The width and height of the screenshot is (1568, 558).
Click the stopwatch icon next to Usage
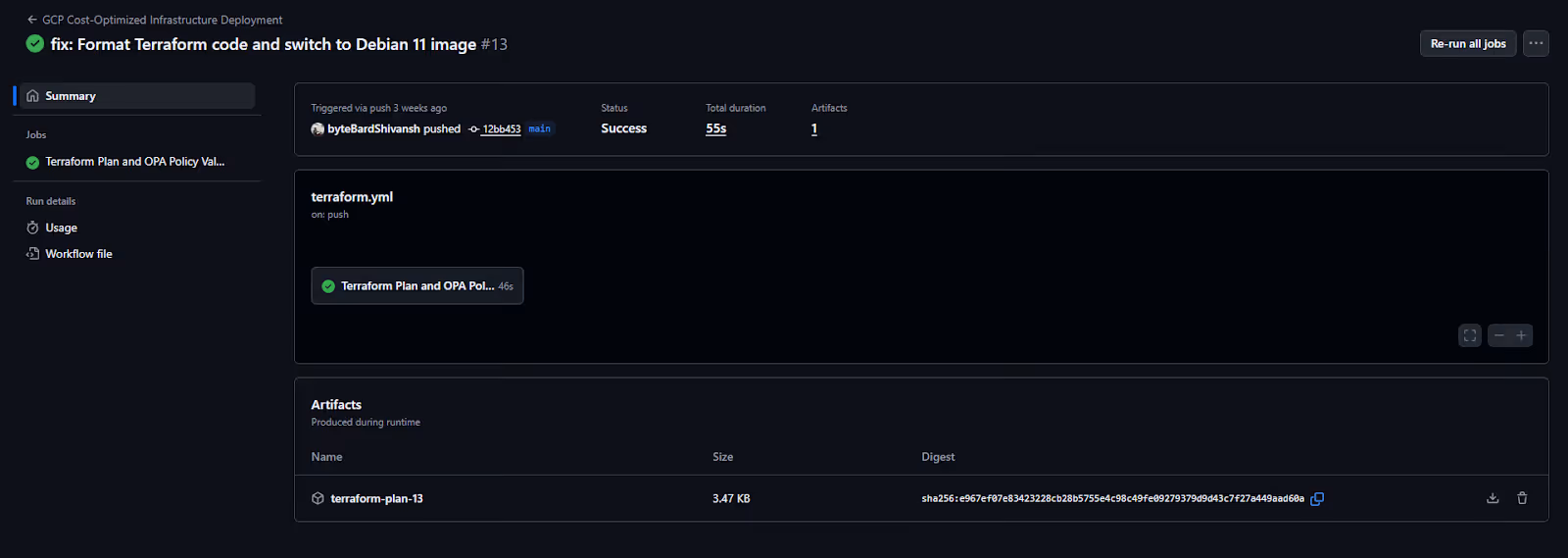32,228
